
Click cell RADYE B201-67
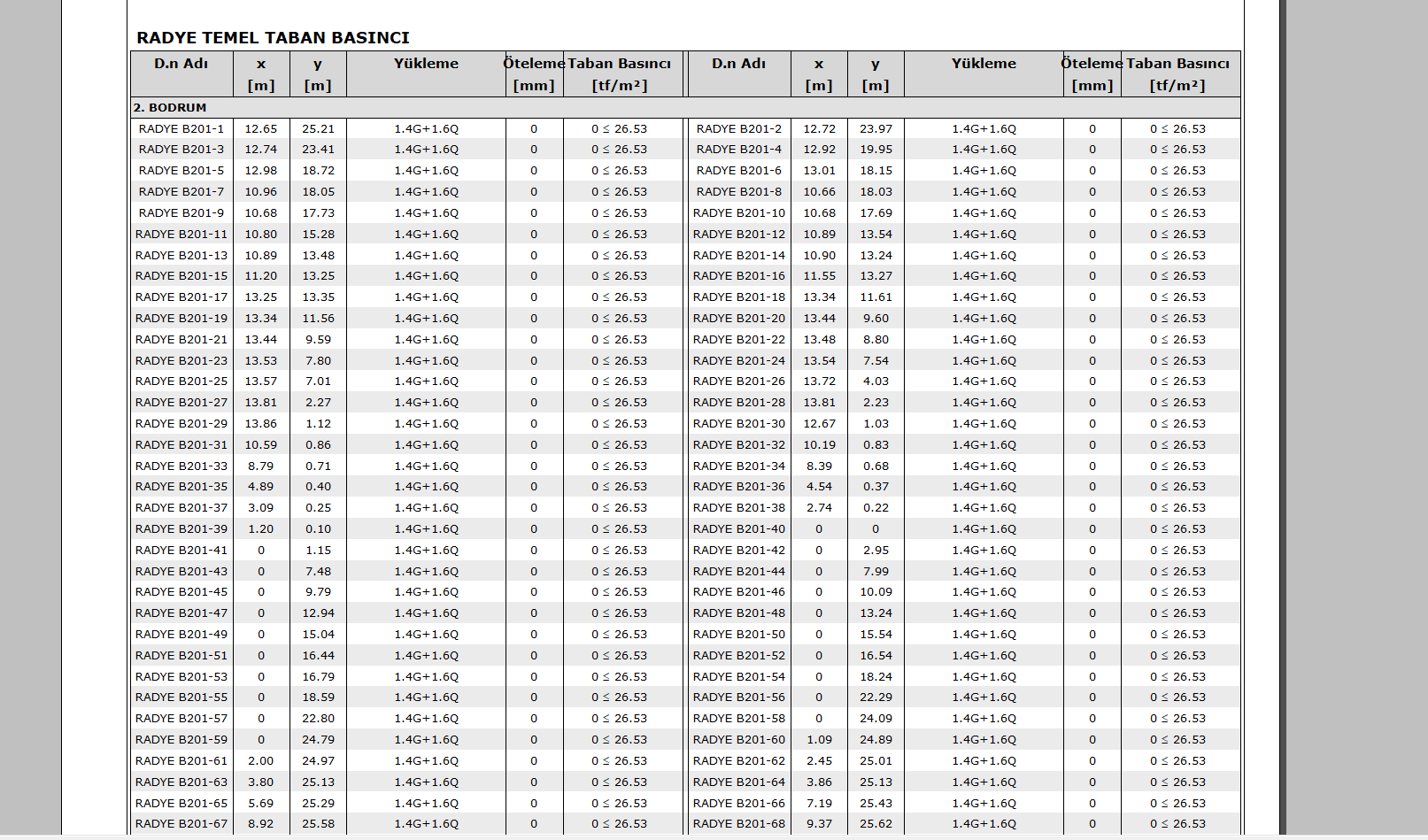pyautogui.click(x=181, y=824)
